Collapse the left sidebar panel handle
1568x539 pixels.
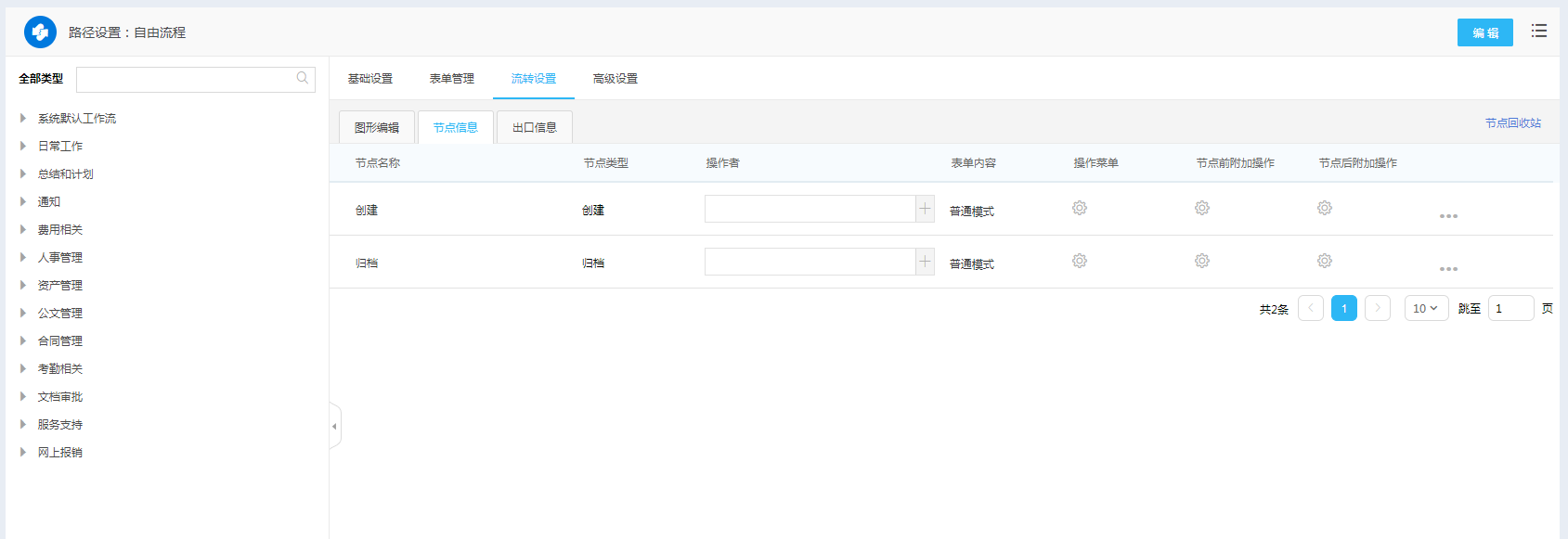(x=335, y=427)
